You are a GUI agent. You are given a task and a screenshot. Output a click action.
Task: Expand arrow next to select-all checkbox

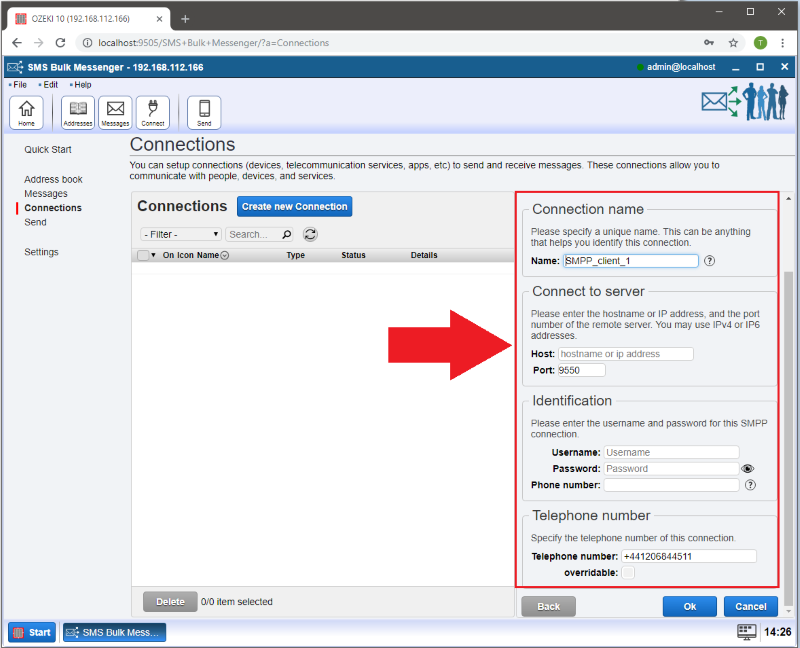(x=153, y=256)
